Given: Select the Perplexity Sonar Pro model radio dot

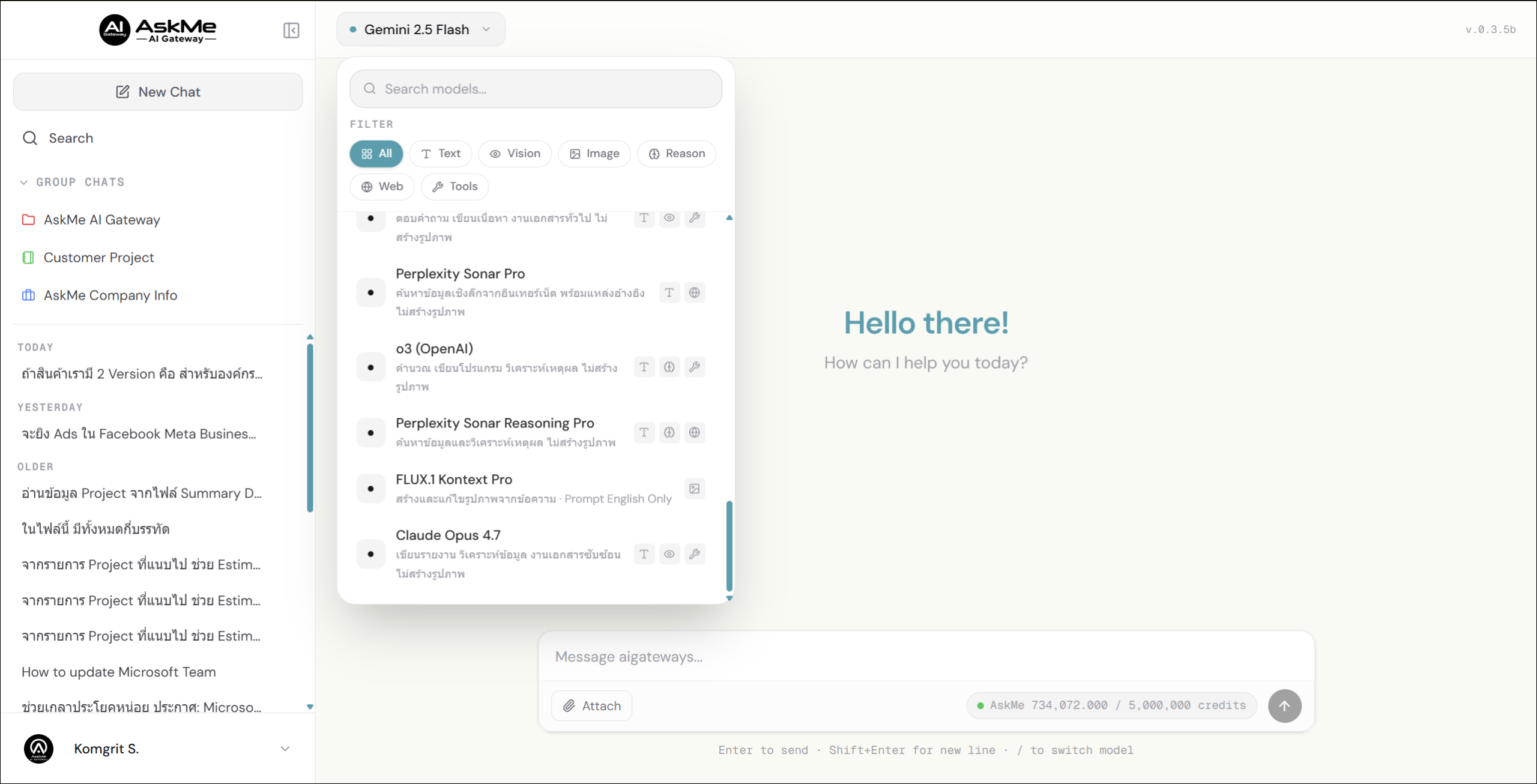Looking at the screenshot, I should [370, 292].
